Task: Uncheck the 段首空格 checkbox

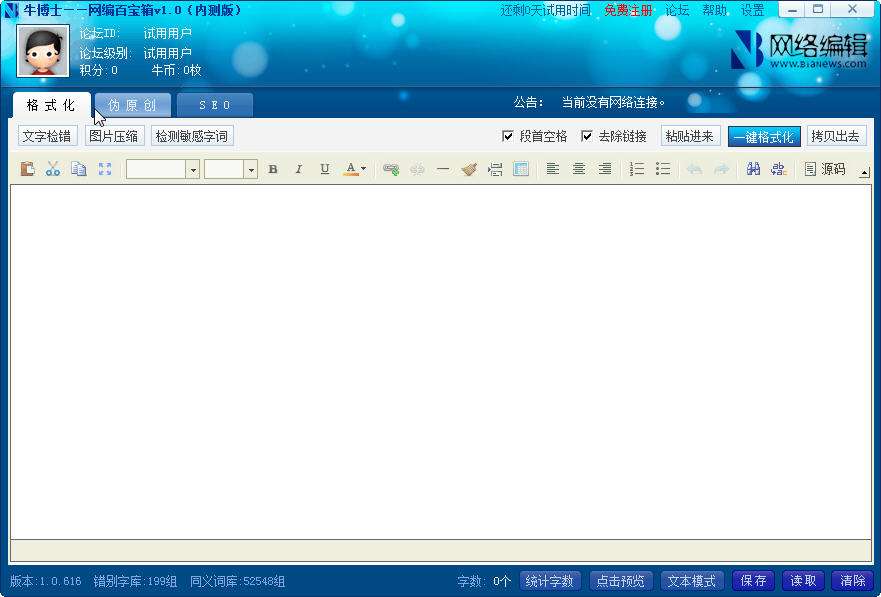Action: (507, 136)
